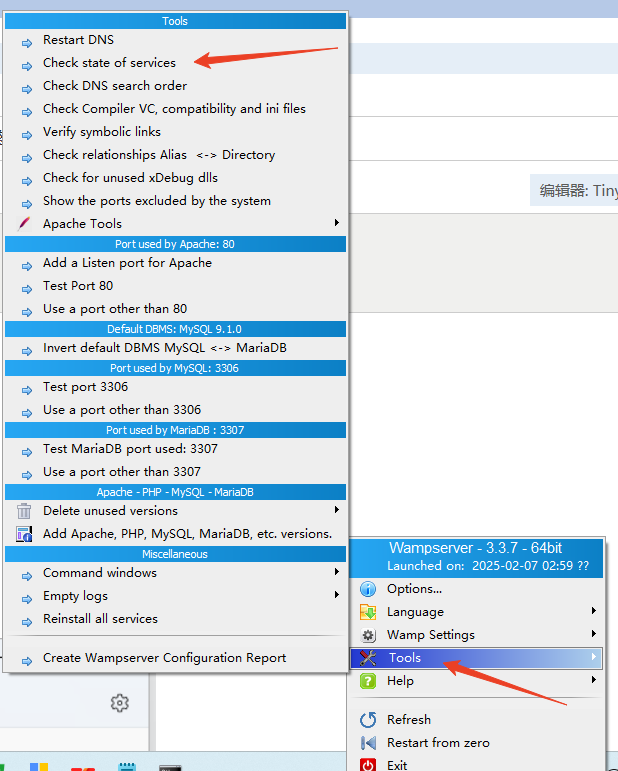
Task: Click the trash icon beside Delete unused versions
Action: pyautogui.click(x=24, y=511)
